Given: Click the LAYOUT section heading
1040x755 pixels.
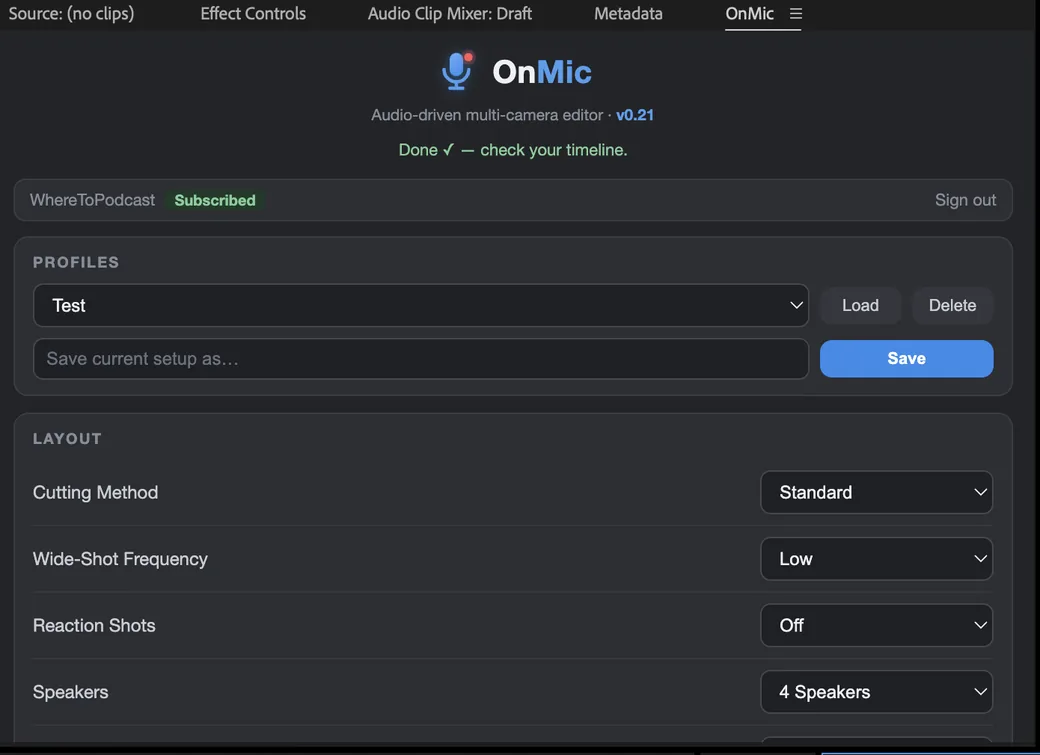Looking at the screenshot, I should [x=68, y=439].
